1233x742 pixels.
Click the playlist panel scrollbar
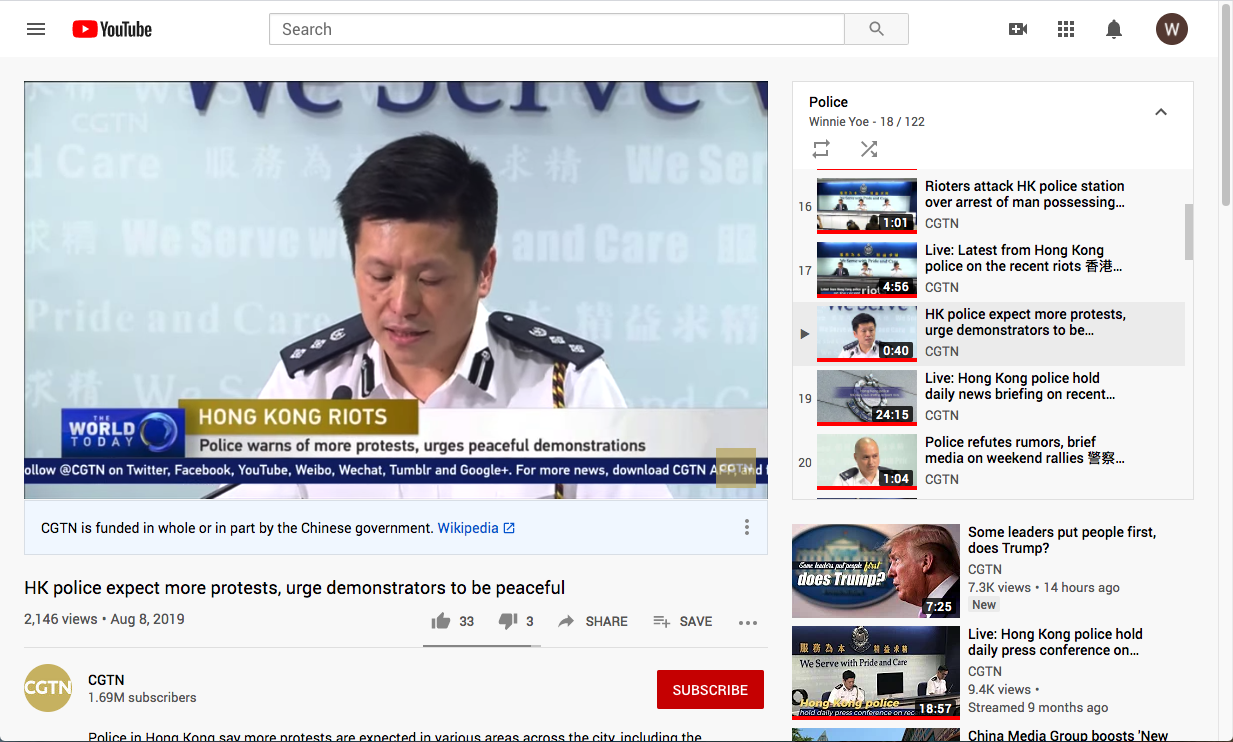(1189, 232)
